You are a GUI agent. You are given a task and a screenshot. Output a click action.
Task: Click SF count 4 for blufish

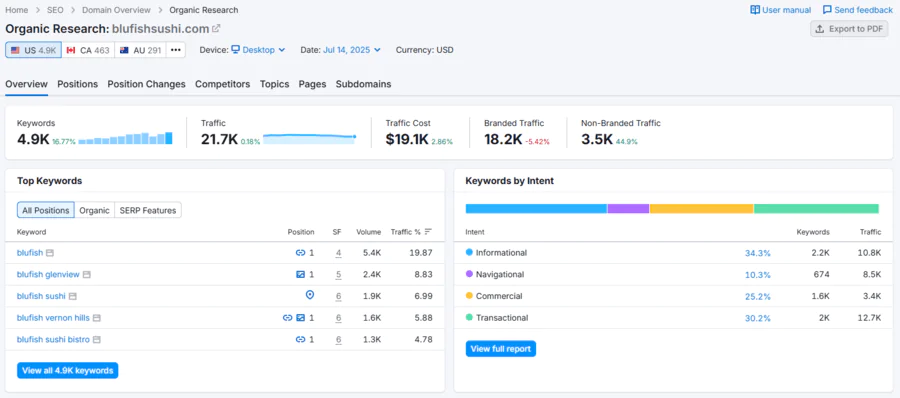click(x=339, y=253)
